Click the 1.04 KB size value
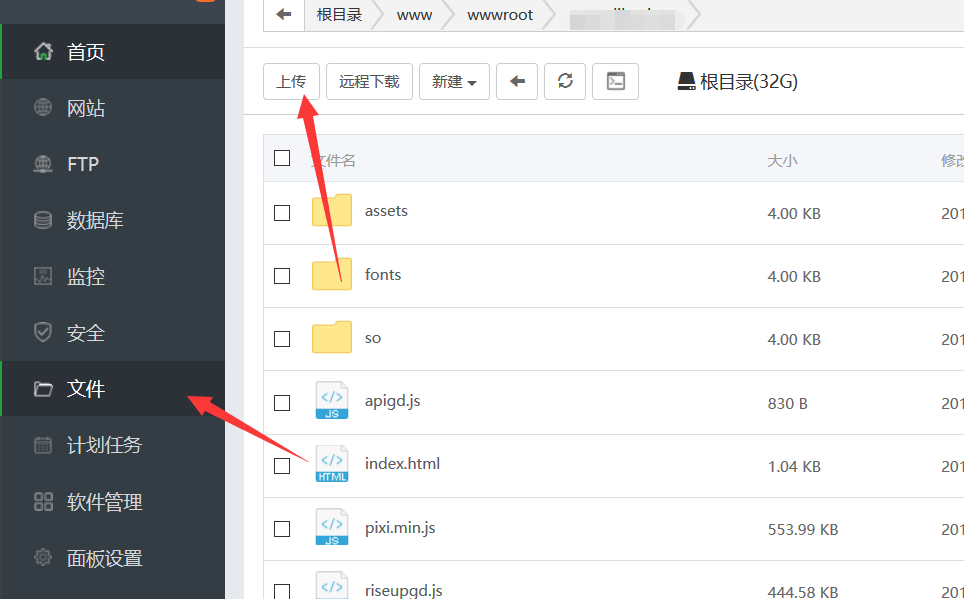Screen dimensions: 964x599 (794, 467)
